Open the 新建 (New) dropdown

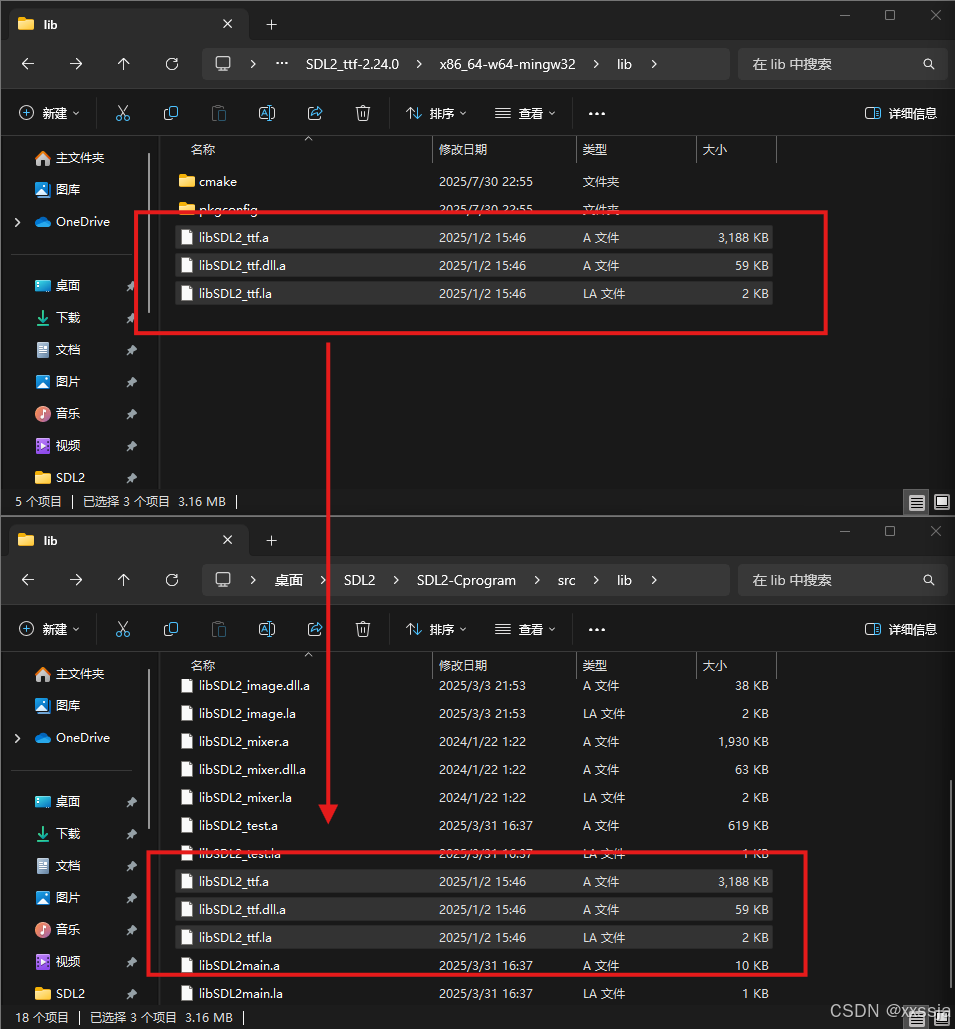coord(48,113)
